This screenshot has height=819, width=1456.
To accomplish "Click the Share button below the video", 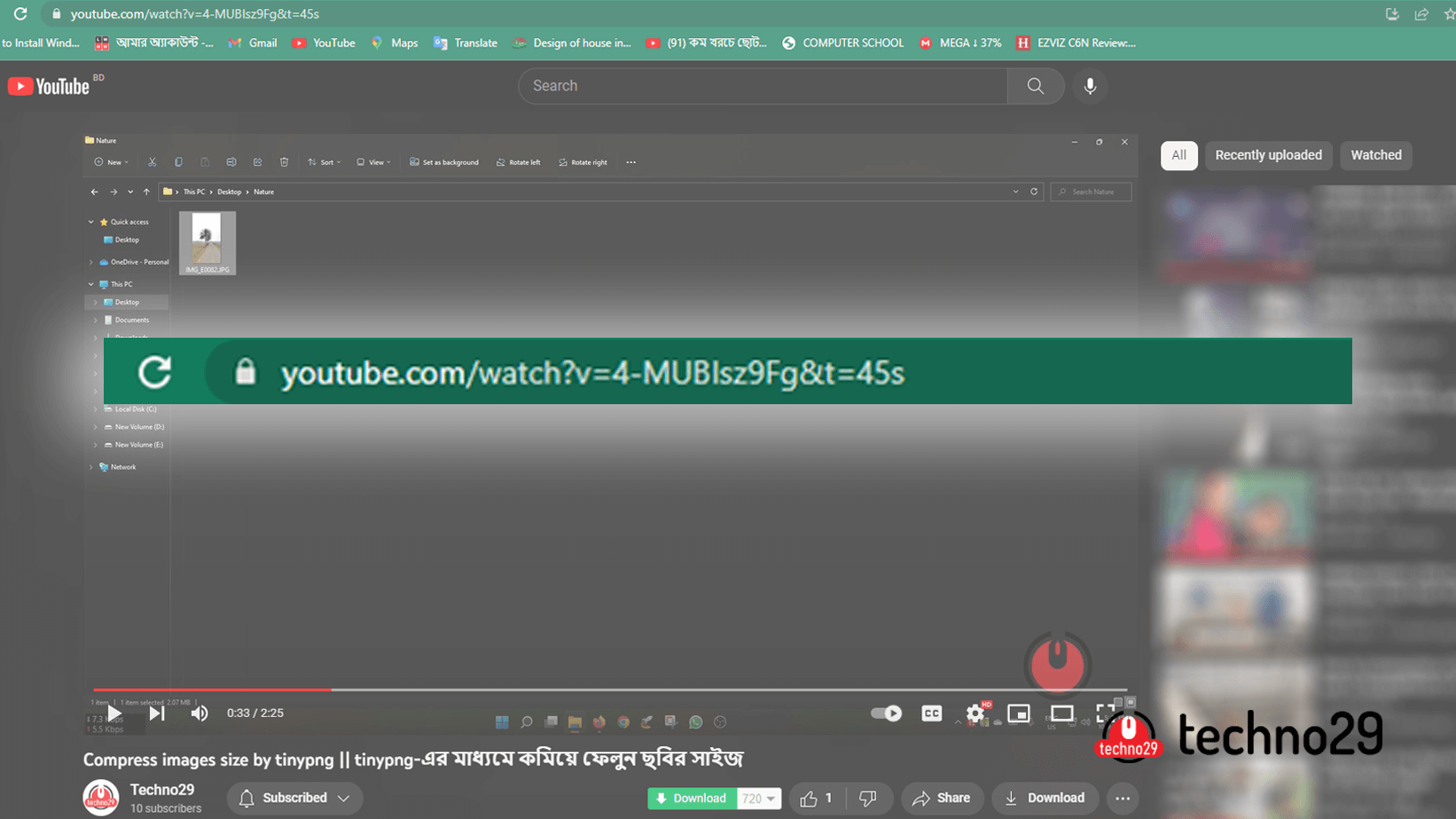I will coord(943,799).
